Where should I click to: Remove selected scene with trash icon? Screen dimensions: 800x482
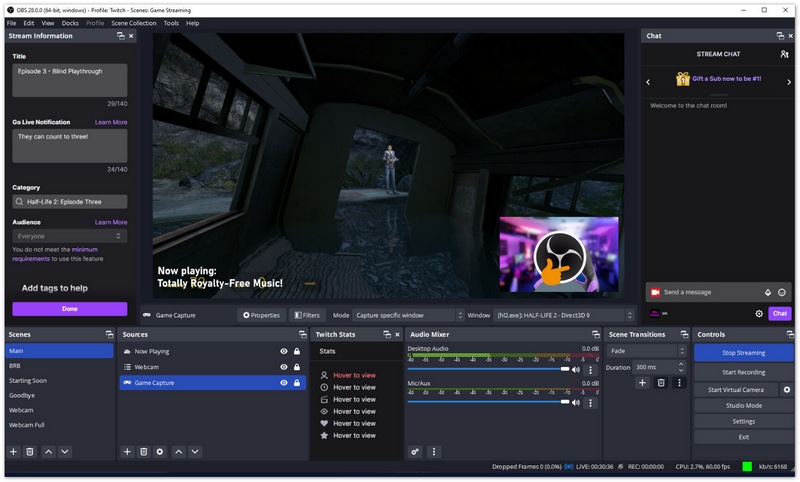30,452
